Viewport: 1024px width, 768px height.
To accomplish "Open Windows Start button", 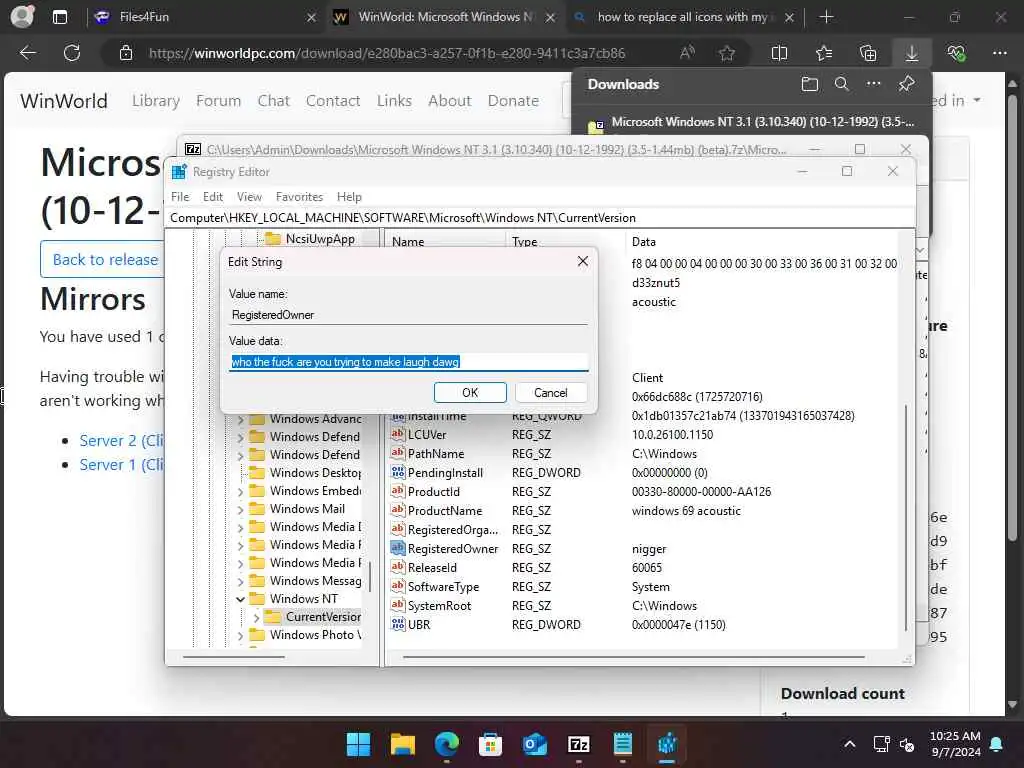I will click(358, 744).
